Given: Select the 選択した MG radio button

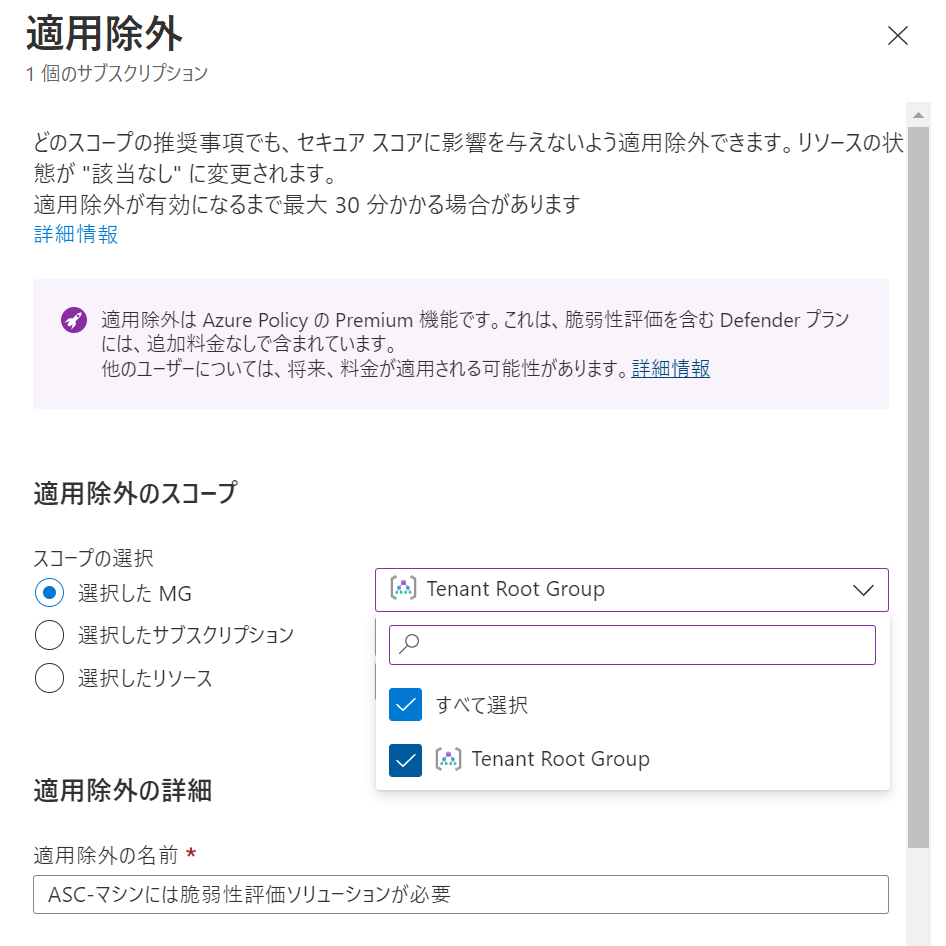Looking at the screenshot, I should [x=49, y=593].
